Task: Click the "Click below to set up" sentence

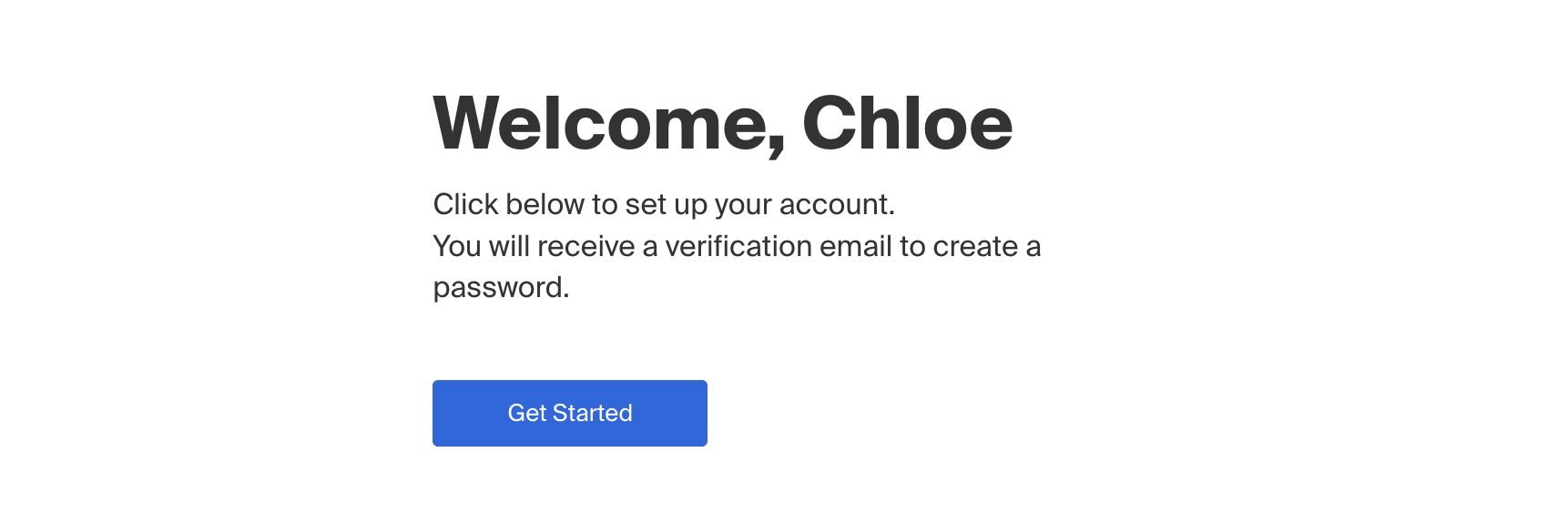Action: click(x=663, y=204)
